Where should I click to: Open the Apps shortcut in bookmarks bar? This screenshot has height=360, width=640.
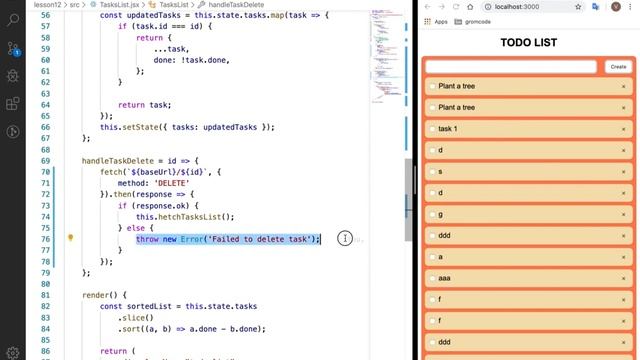436,22
